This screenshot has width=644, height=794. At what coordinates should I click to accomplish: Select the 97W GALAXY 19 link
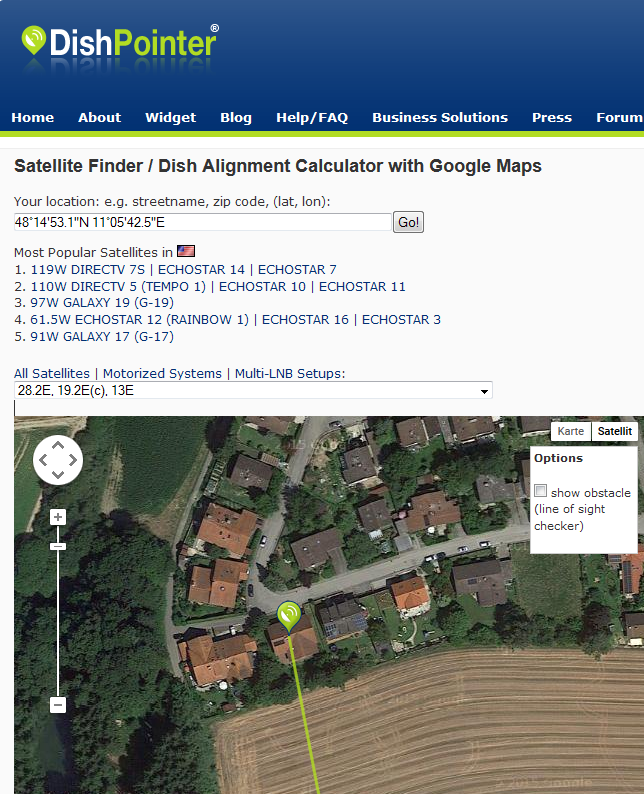(x=102, y=302)
